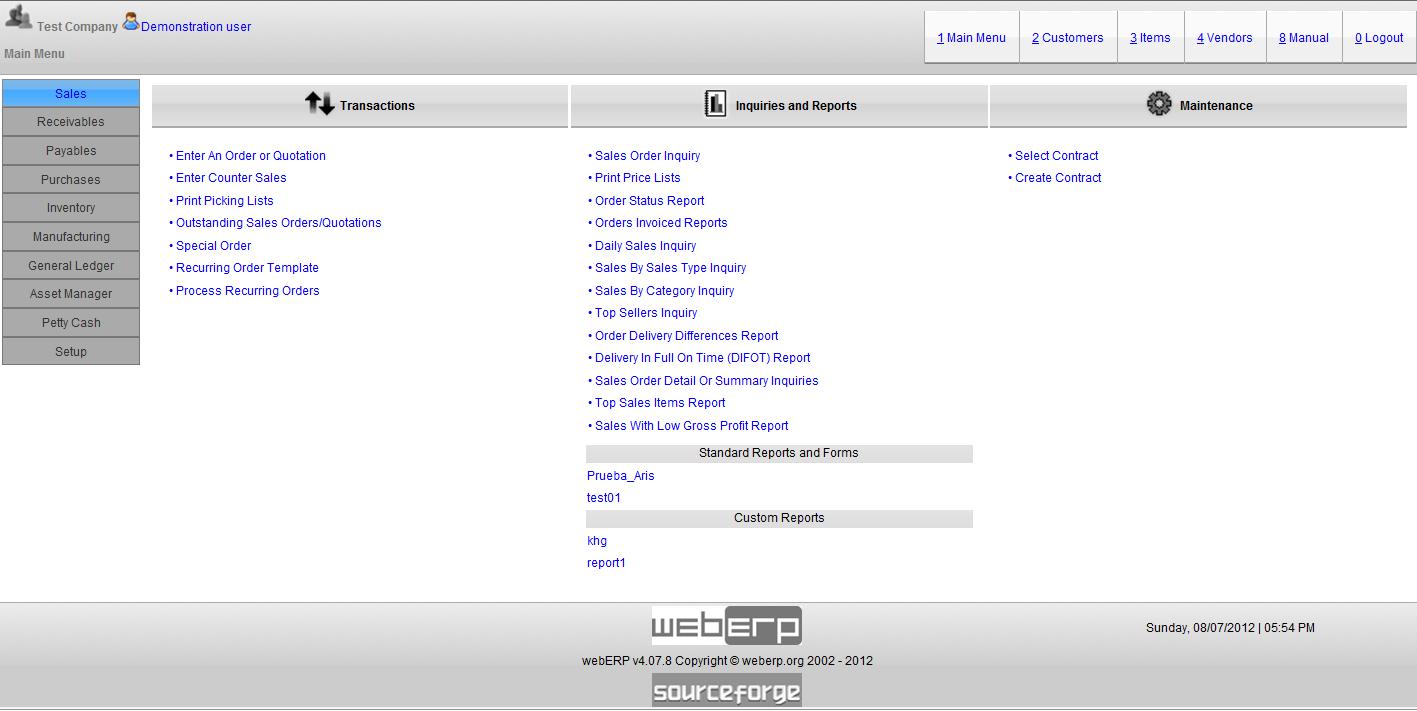Go to the Vendors section
Image resolution: width=1417 pixels, height=711 pixels.
pyautogui.click(x=1224, y=36)
